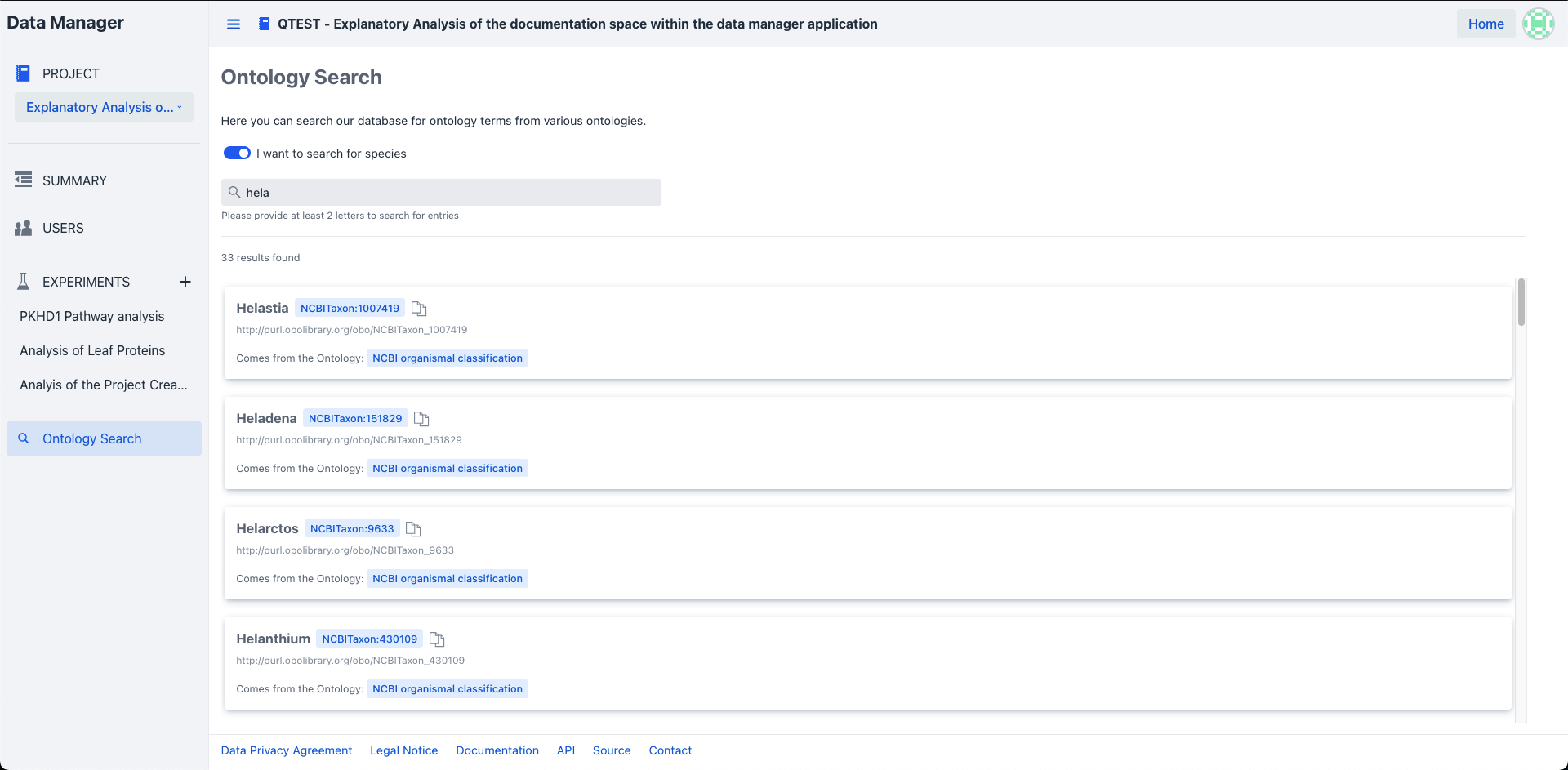The width and height of the screenshot is (1568, 770).
Task: Click the Home button
Action: [x=1486, y=24]
